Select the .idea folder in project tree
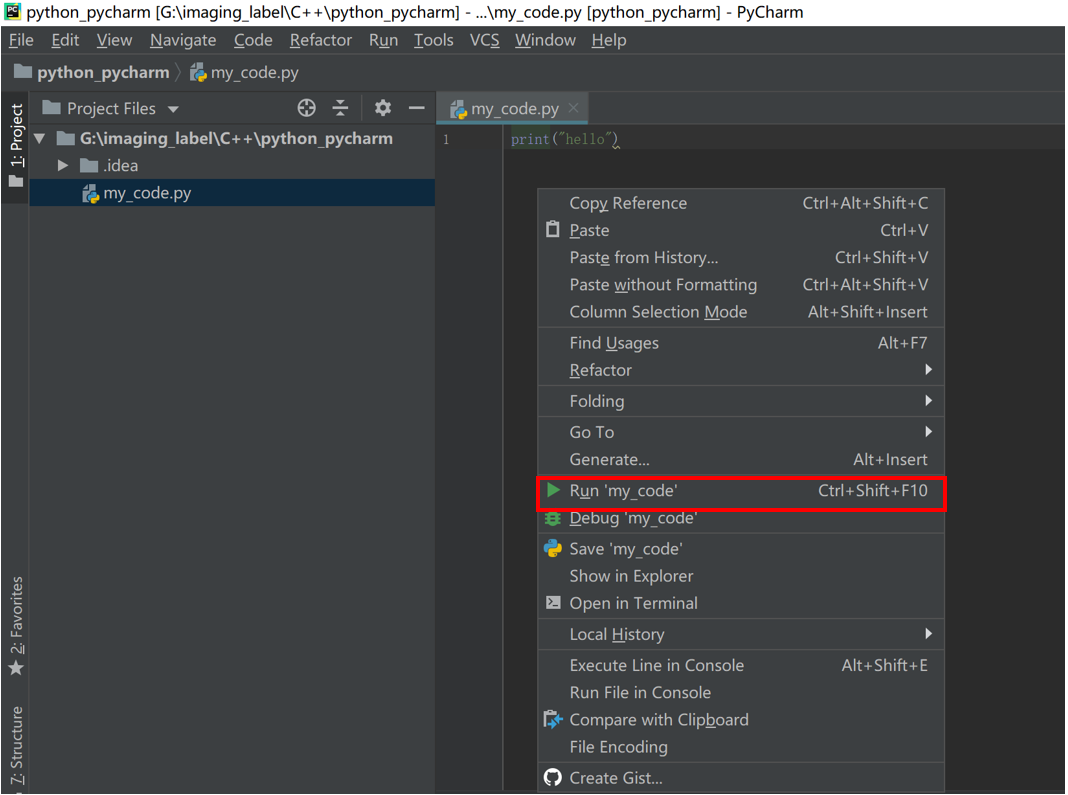Image resolution: width=1068 pixels, height=795 pixels. pyautogui.click(x=232, y=166)
